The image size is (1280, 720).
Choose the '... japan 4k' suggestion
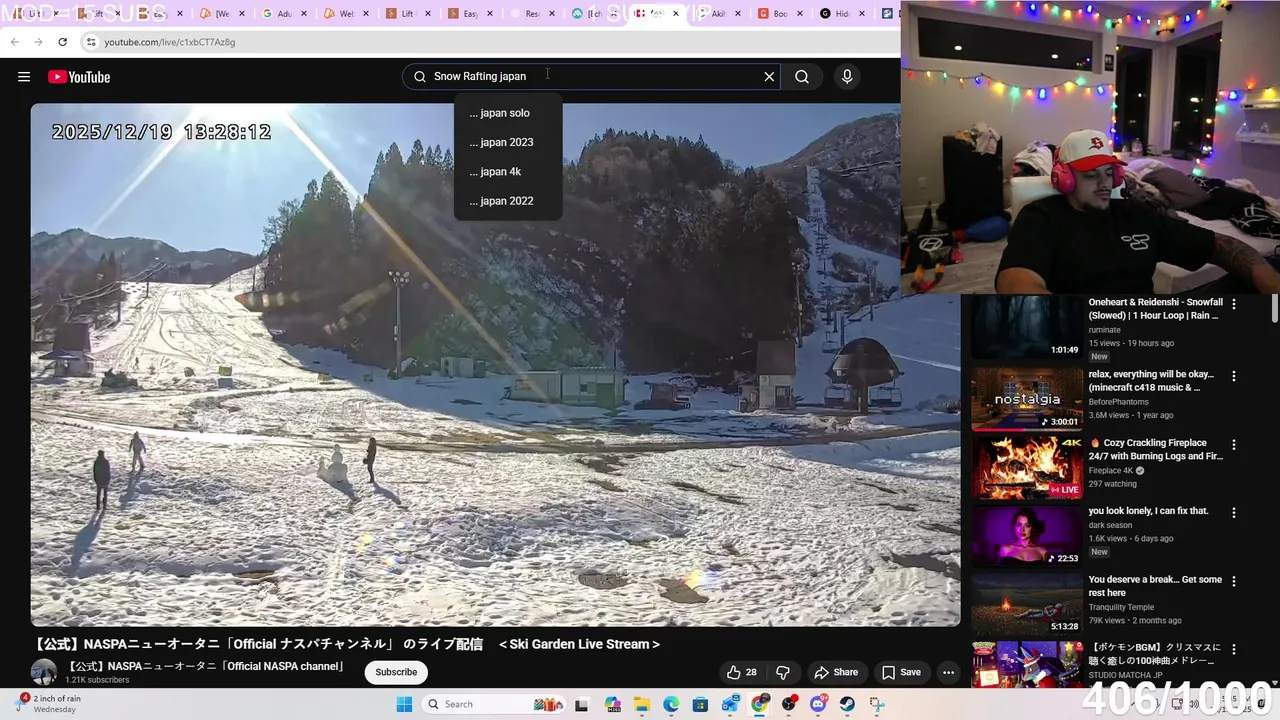pyautogui.click(x=508, y=171)
